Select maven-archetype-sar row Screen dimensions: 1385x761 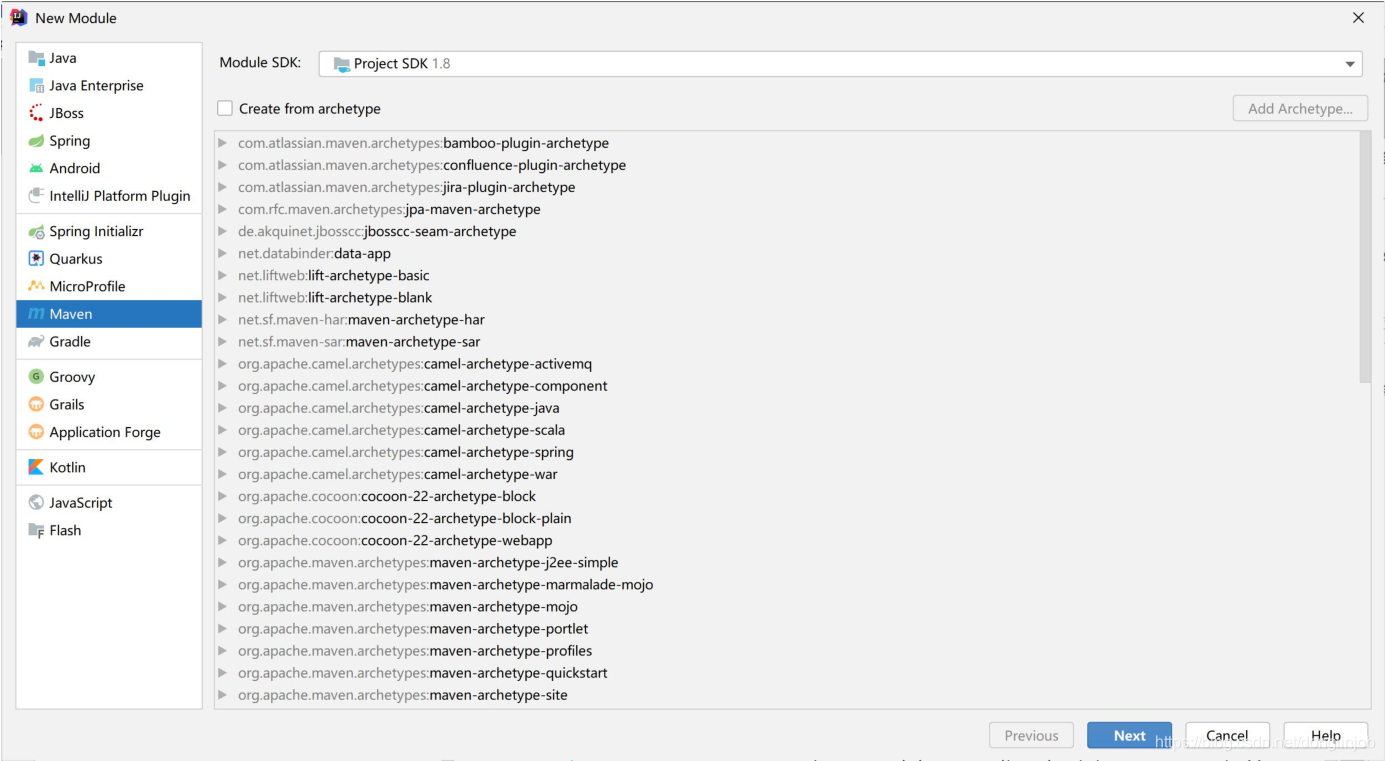pyautogui.click(x=786, y=341)
